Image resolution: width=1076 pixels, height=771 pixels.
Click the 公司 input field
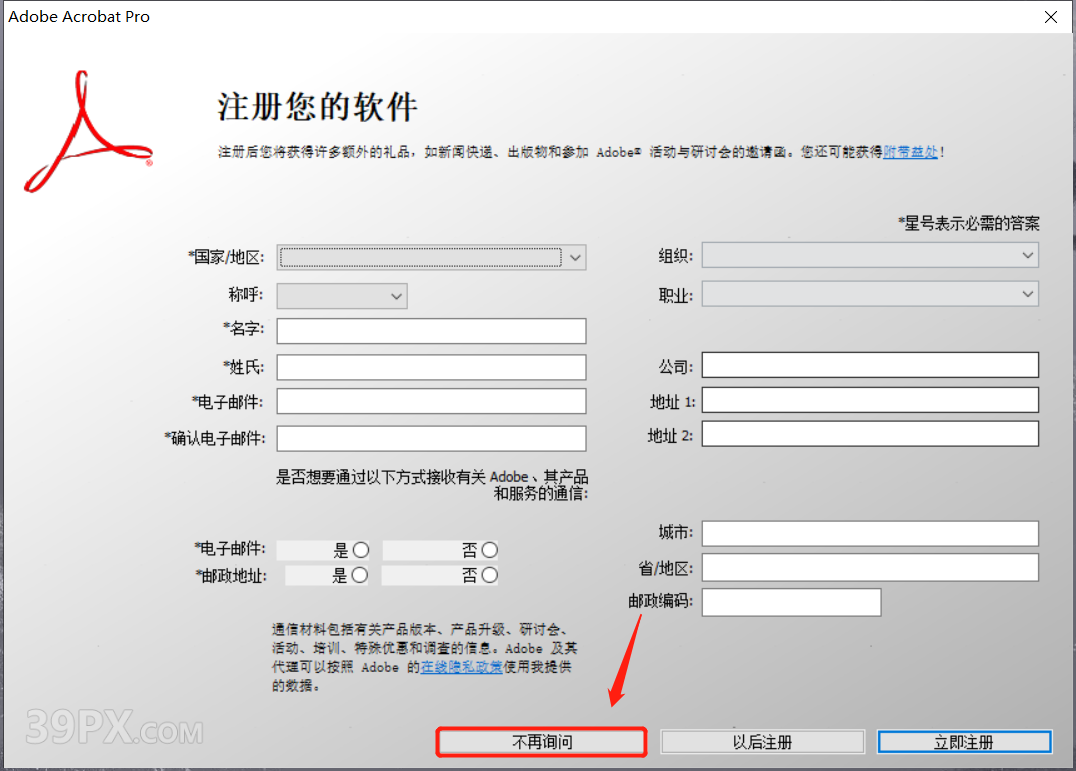(x=869, y=364)
